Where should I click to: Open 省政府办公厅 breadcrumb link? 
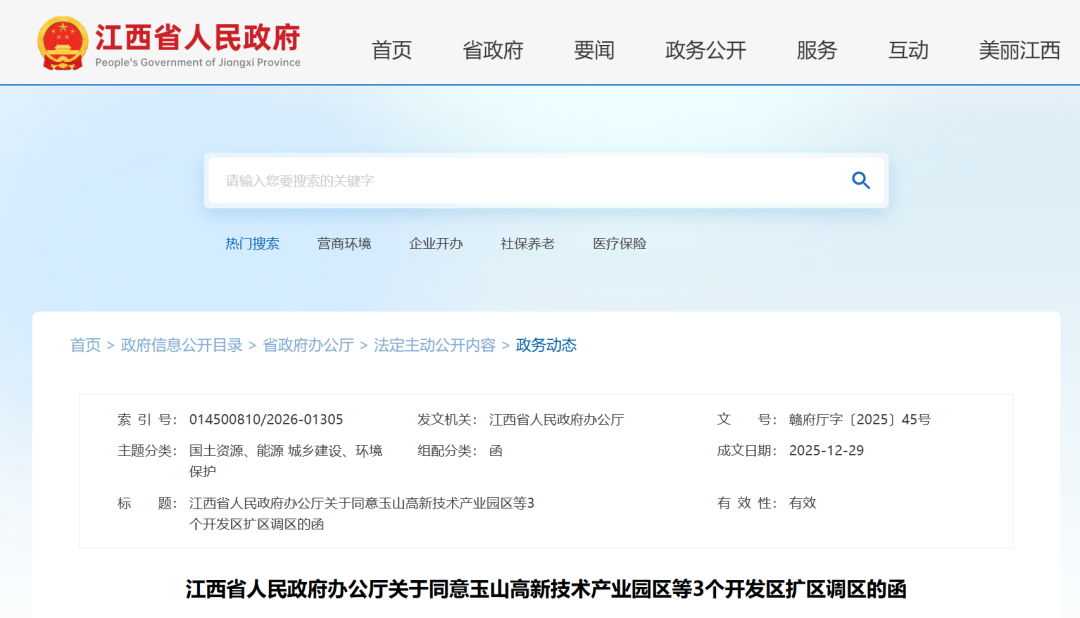tap(308, 345)
